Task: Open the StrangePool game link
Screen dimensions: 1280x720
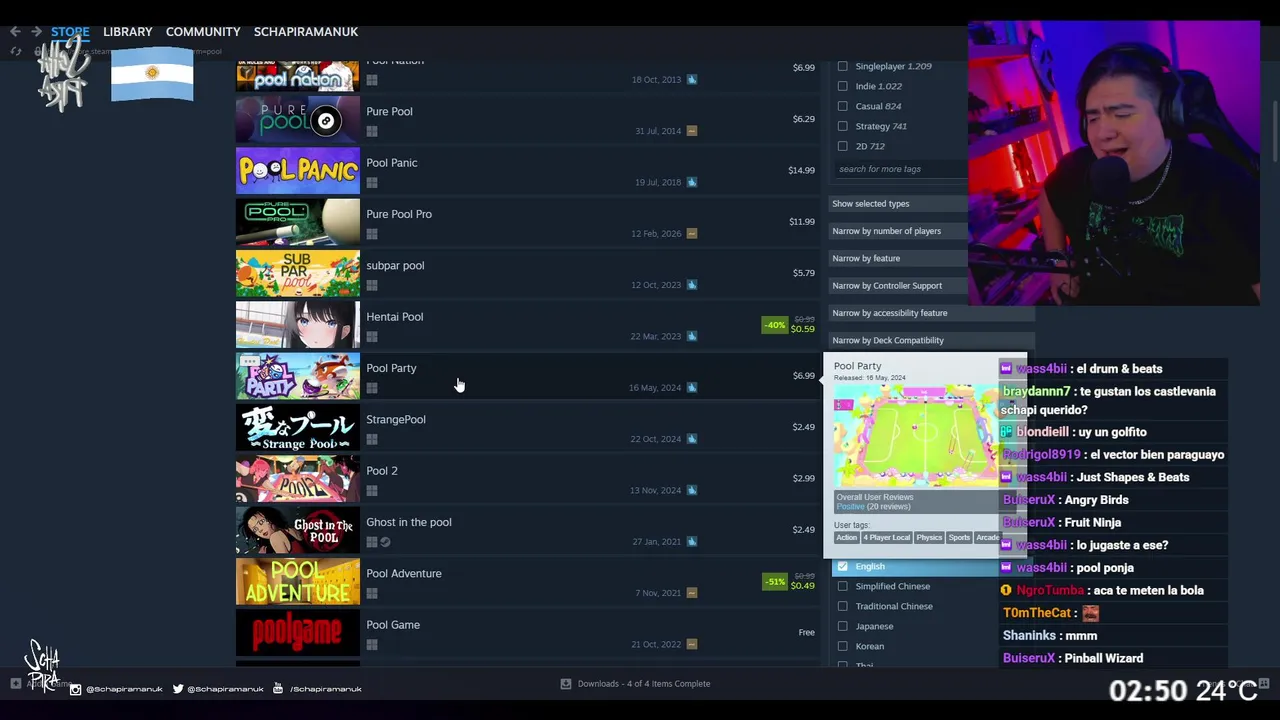Action: pyautogui.click(x=396, y=420)
